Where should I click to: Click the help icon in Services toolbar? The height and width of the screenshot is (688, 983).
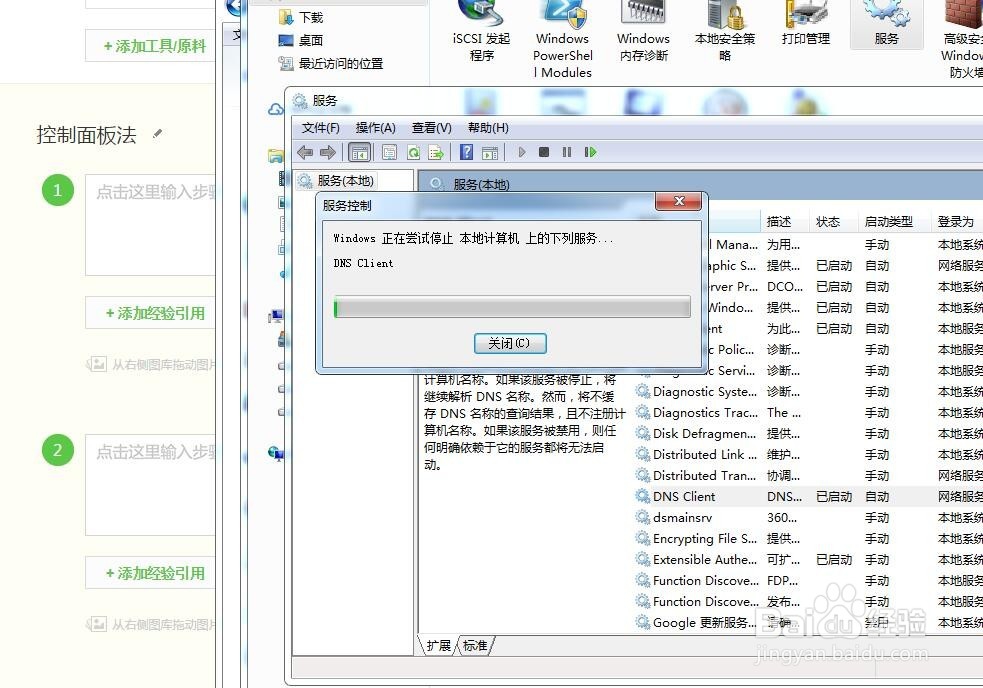[x=466, y=152]
